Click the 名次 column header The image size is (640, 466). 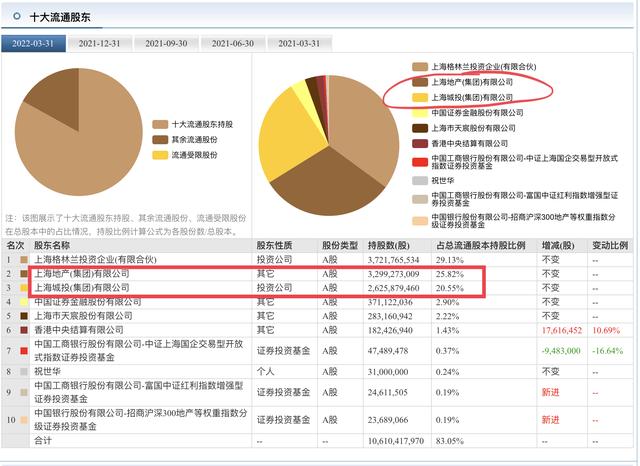15,245
